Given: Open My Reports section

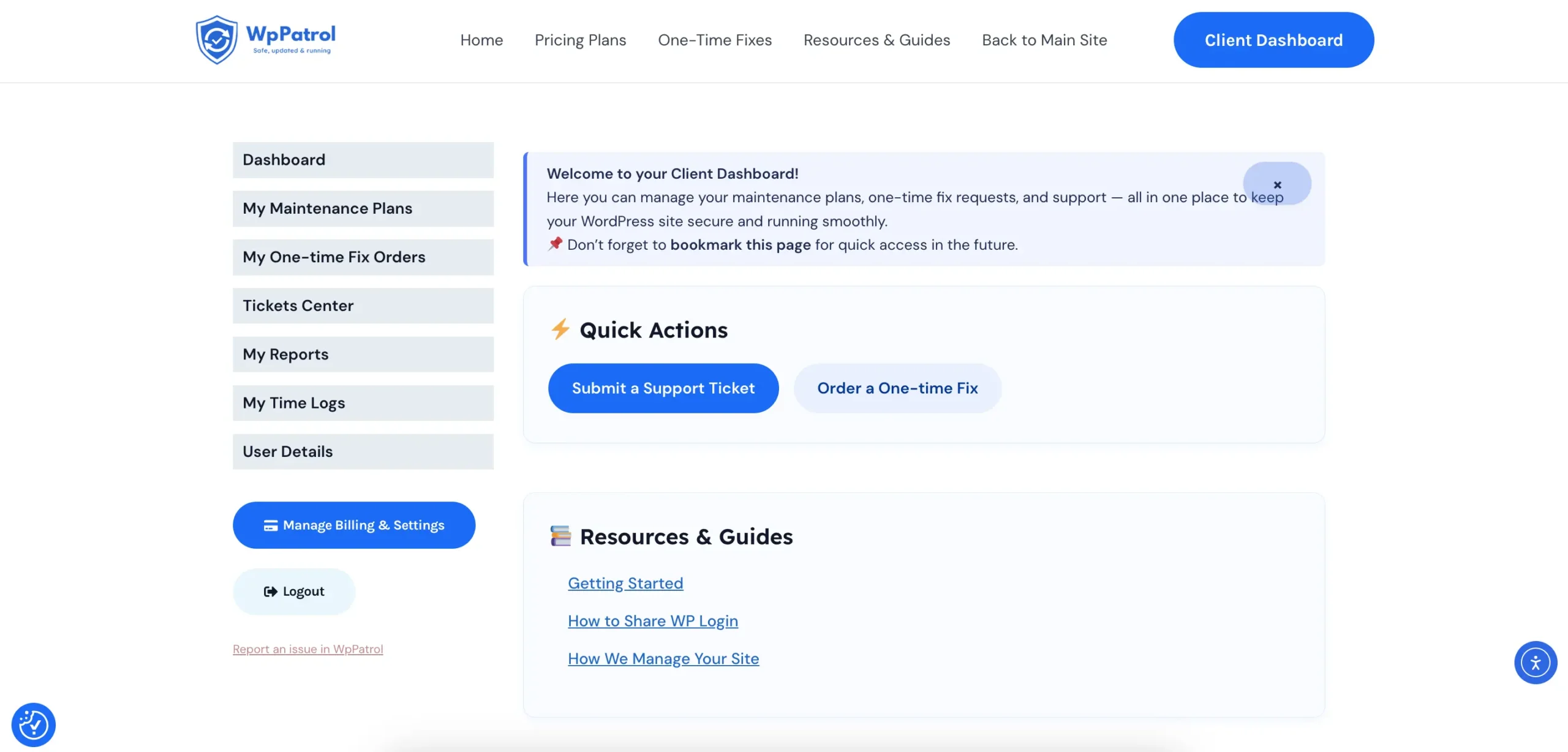Looking at the screenshot, I should tap(363, 354).
